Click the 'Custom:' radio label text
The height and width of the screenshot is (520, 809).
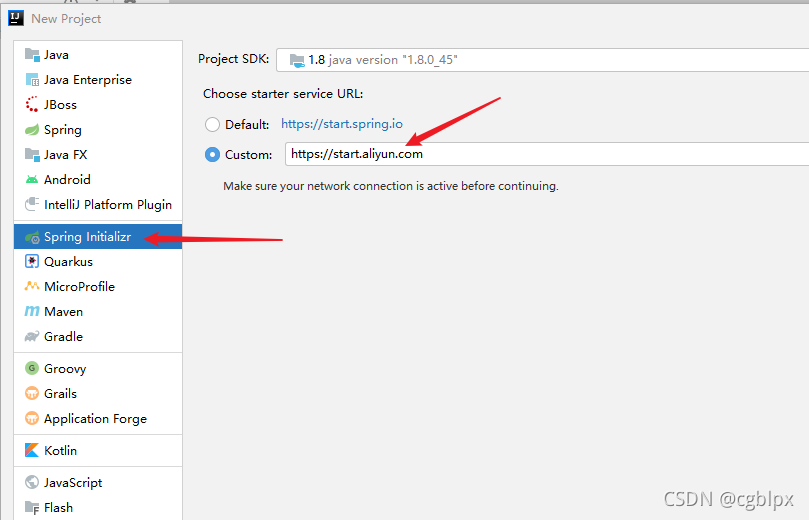(x=249, y=154)
